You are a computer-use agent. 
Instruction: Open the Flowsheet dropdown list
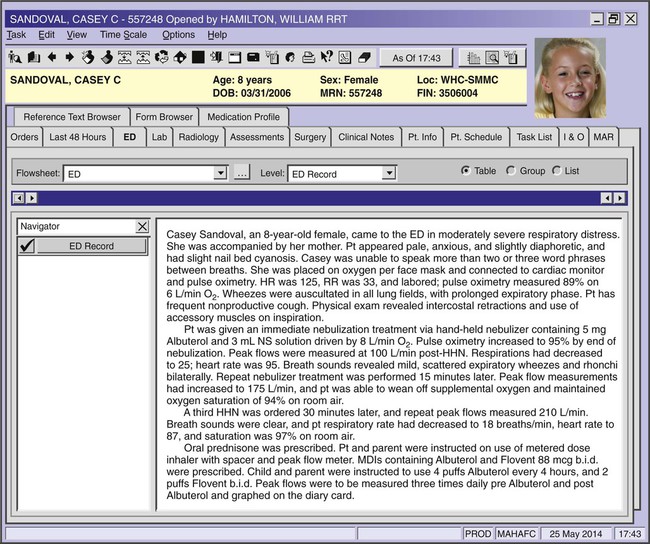[221, 174]
